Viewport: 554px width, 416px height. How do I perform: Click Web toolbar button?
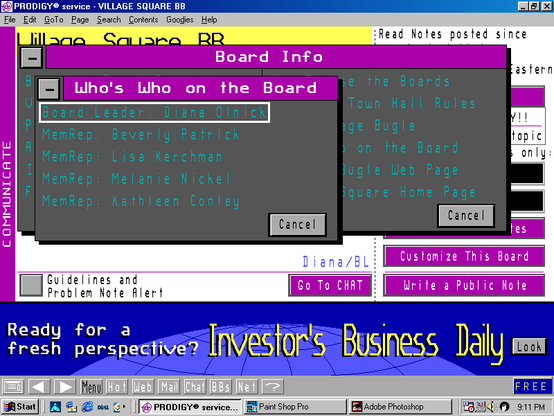coord(143,387)
